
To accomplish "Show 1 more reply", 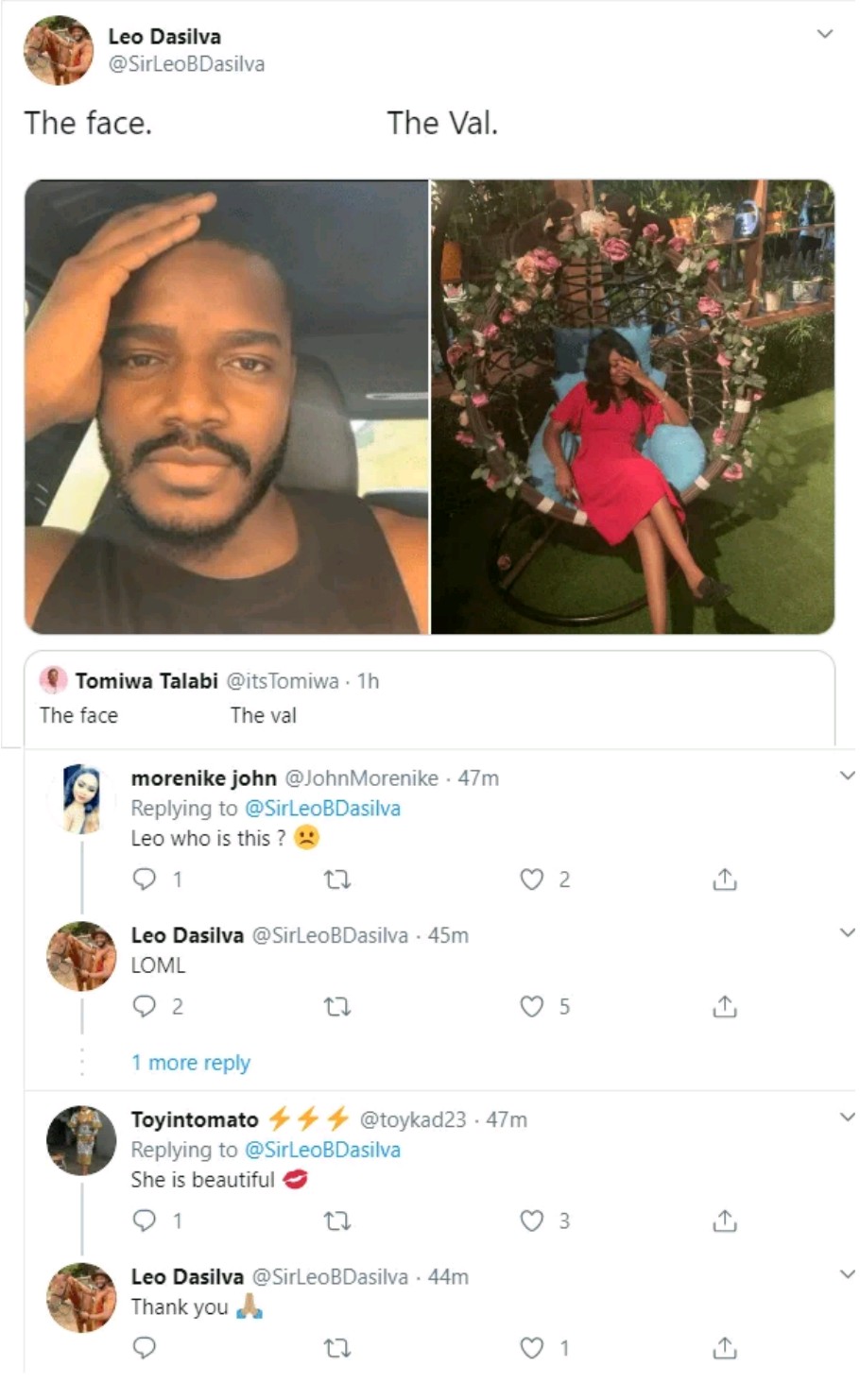I will click(x=191, y=1063).
